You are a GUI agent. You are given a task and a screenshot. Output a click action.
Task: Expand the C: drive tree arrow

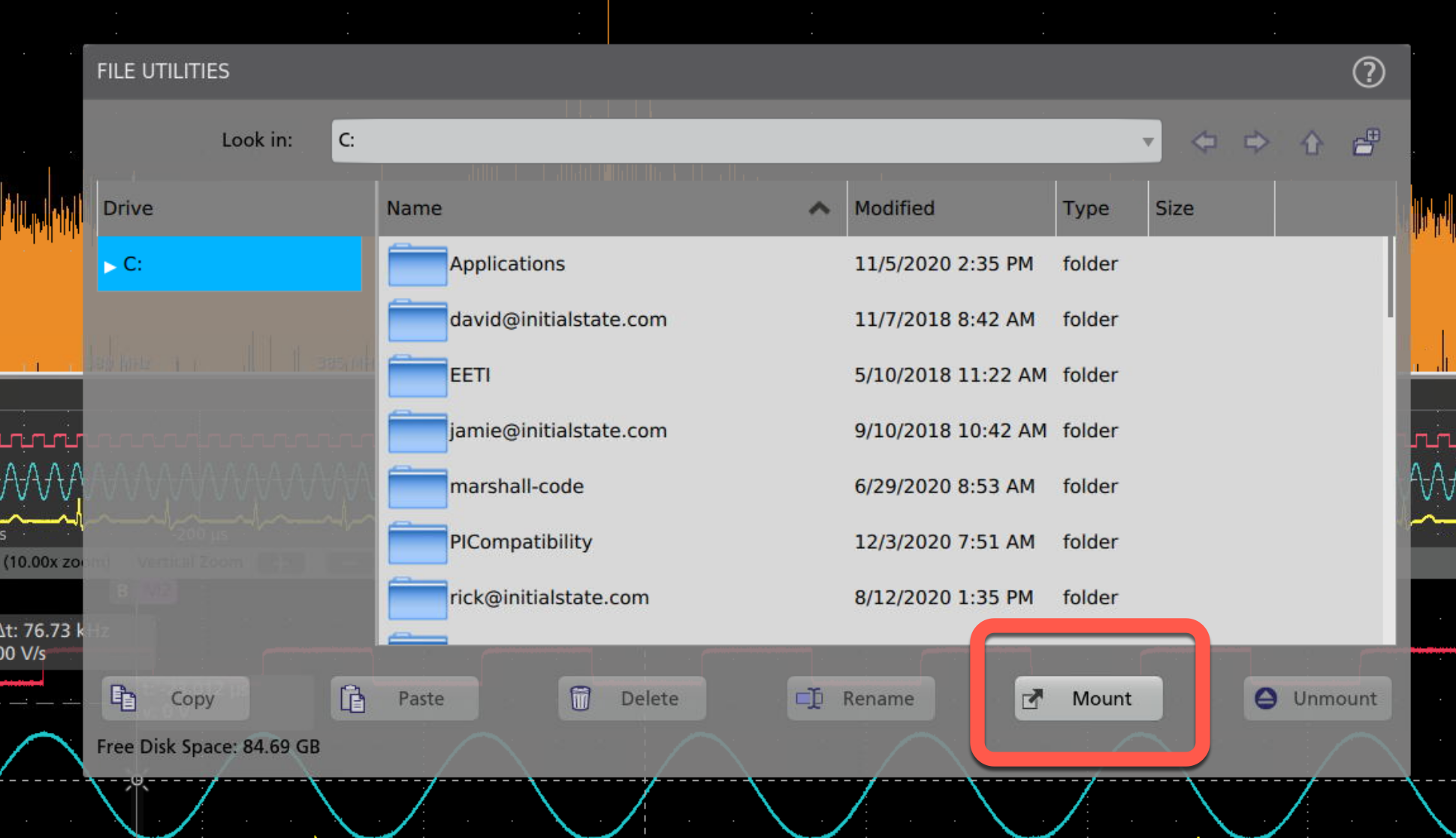(110, 266)
